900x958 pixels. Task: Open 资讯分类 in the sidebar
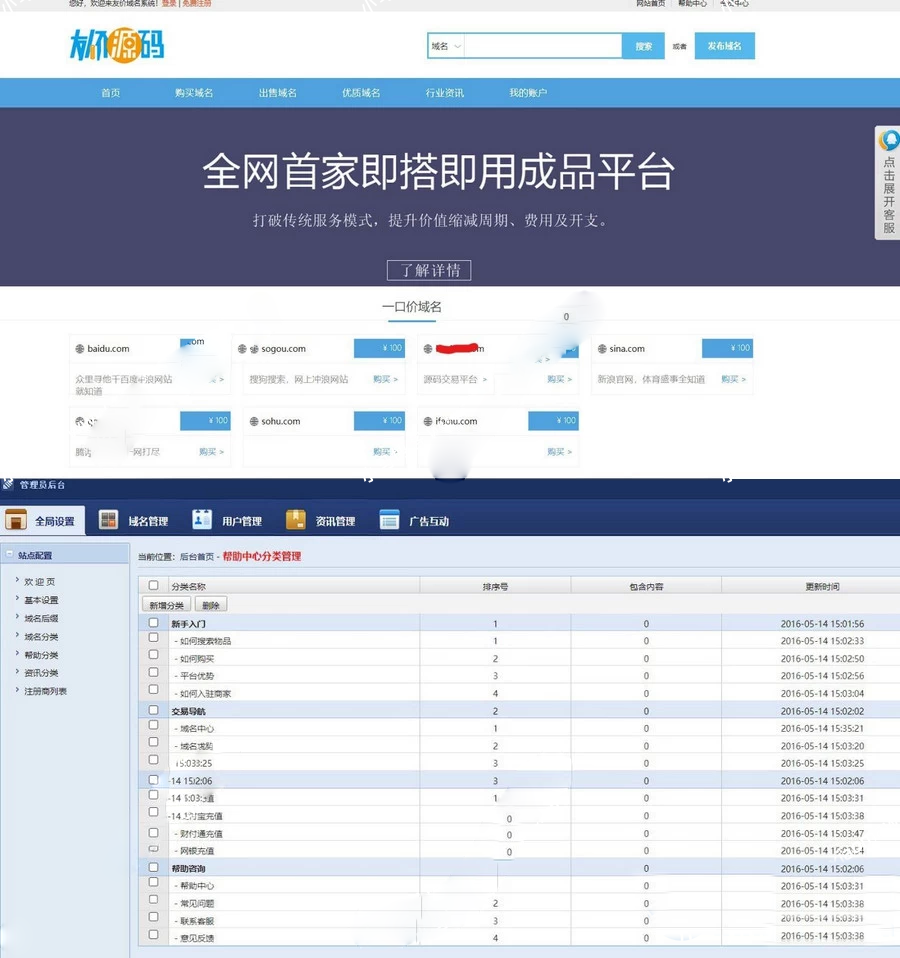[x=41, y=673]
